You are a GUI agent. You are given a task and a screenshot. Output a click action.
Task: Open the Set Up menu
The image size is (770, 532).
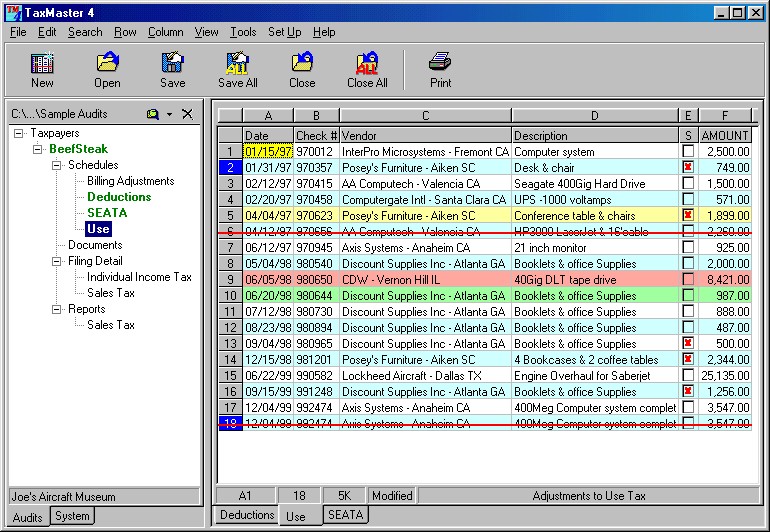285,32
